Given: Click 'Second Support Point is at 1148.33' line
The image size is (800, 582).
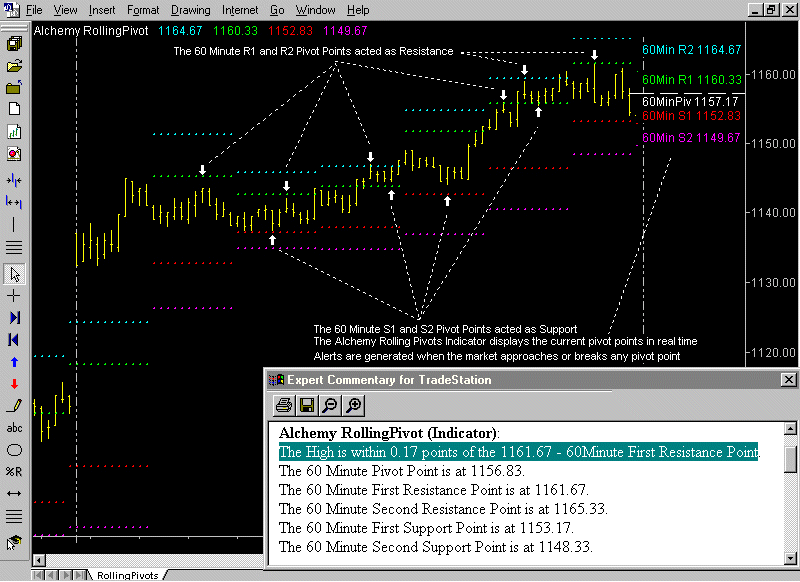Looking at the screenshot, I should (x=435, y=547).
